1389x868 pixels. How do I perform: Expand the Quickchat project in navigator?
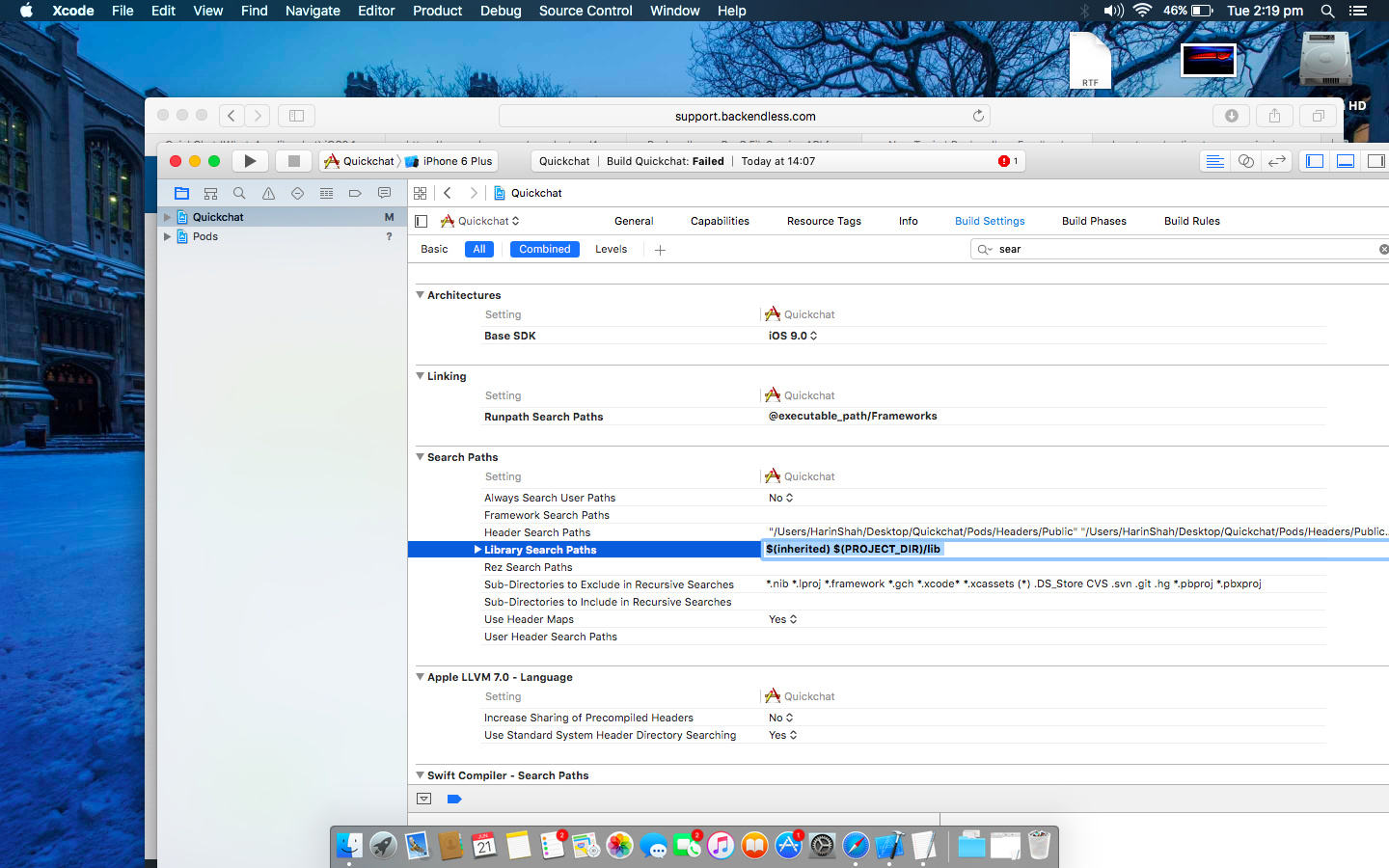point(167,217)
